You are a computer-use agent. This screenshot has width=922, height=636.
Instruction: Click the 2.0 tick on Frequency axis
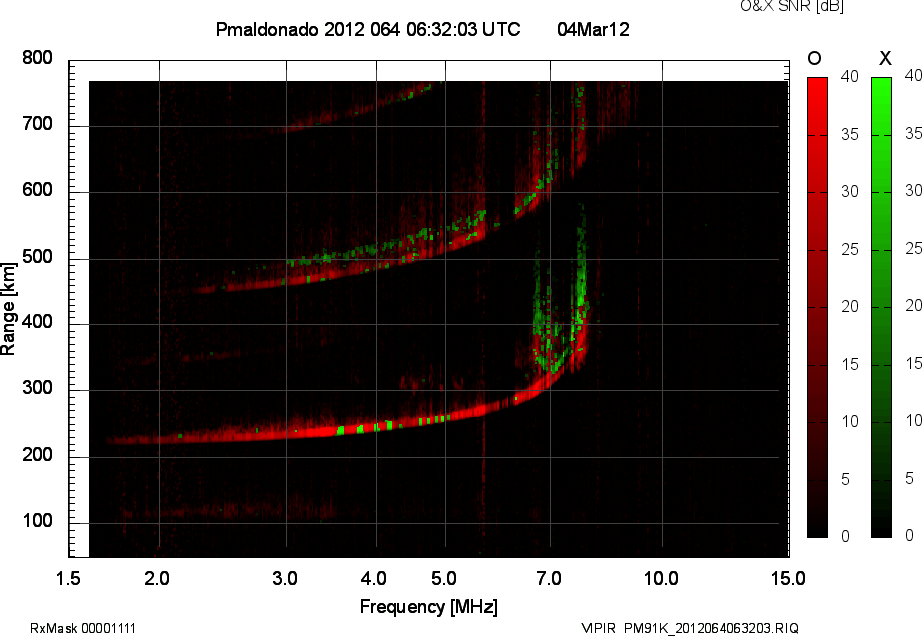coord(157,579)
